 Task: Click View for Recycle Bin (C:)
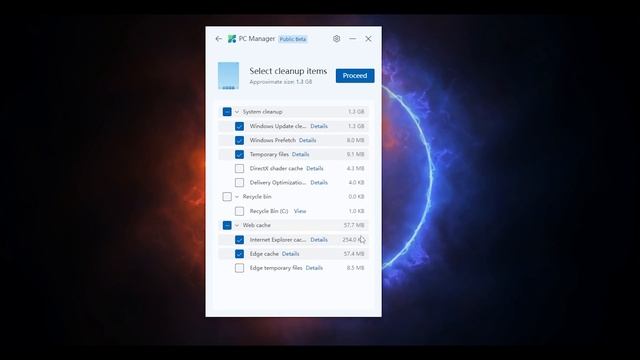[300, 211]
